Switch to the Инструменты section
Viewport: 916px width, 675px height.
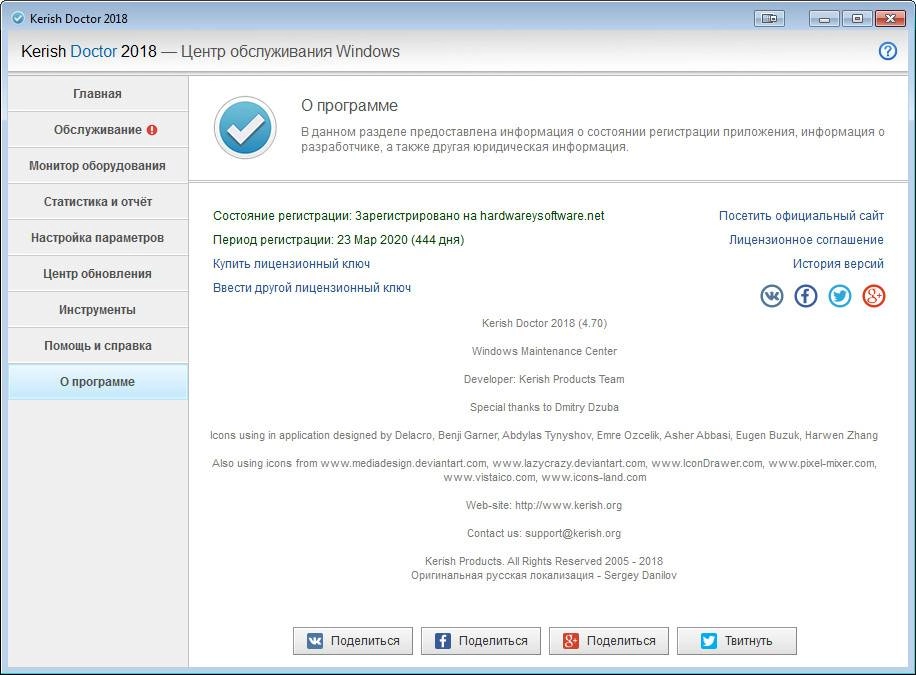pos(98,310)
